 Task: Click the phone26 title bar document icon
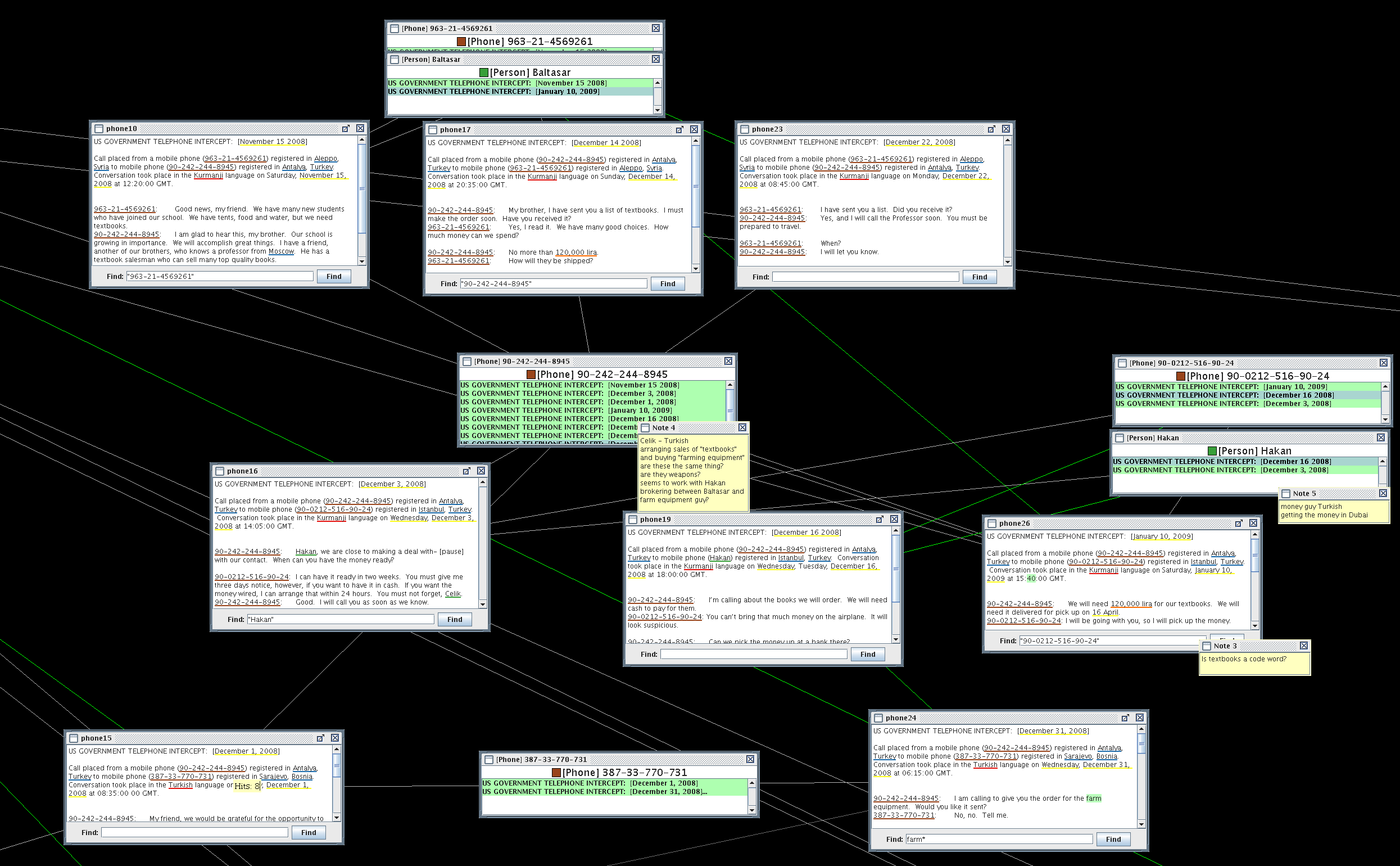992,524
